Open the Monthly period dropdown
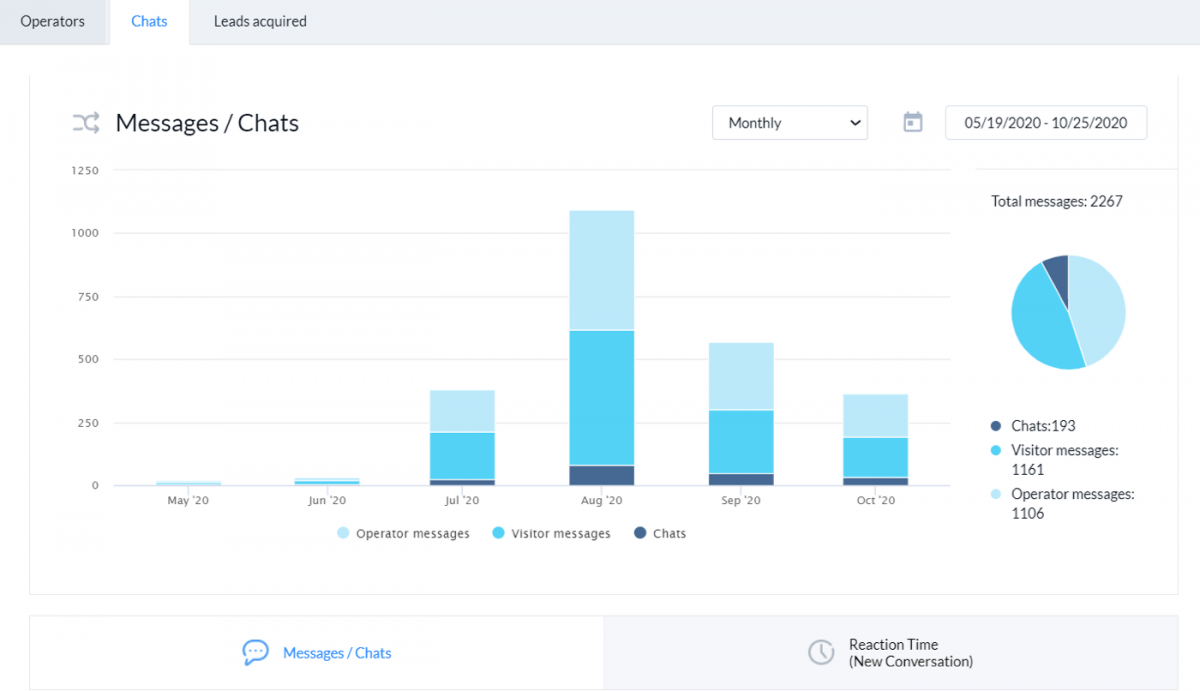Viewport: 1200px width, 691px height. pos(790,123)
